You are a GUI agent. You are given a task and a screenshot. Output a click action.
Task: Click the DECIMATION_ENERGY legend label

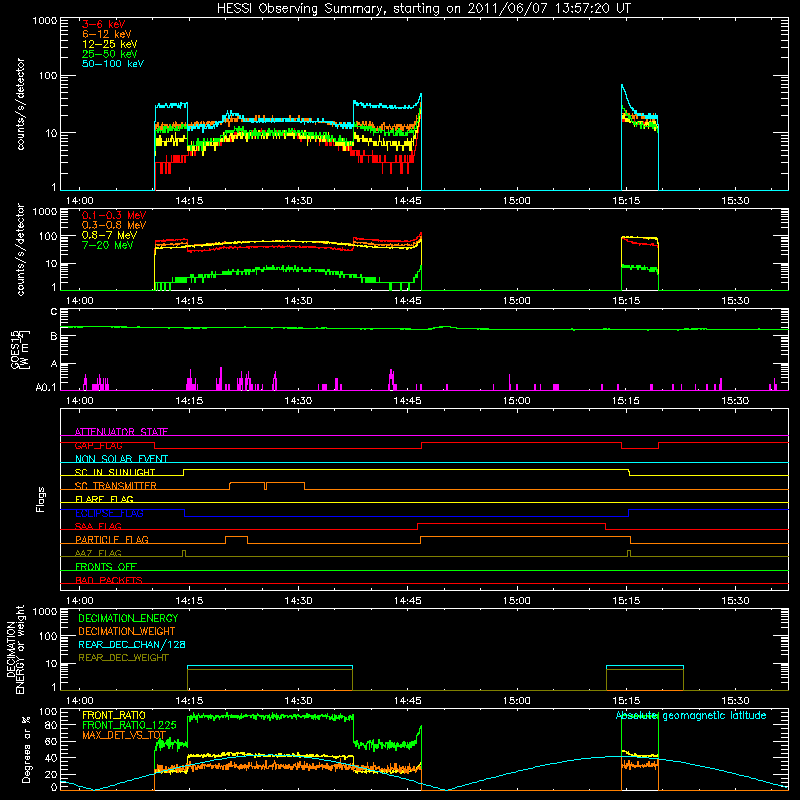pyautogui.click(x=128, y=618)
